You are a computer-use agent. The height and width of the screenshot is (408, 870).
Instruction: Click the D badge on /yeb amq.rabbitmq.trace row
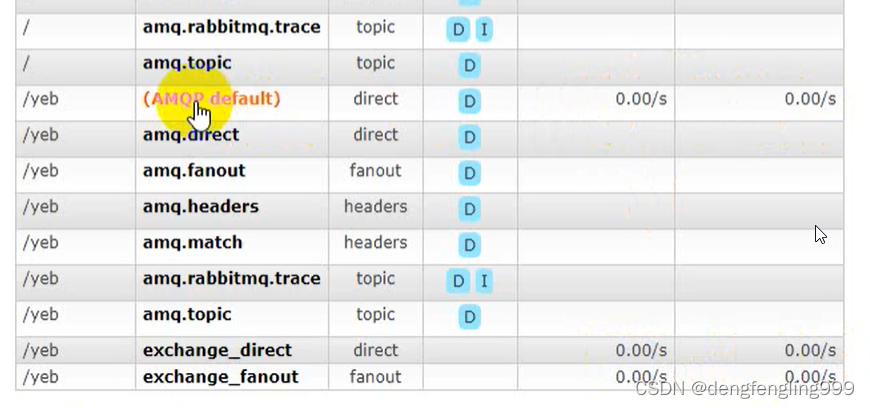[x=458, y=281]
